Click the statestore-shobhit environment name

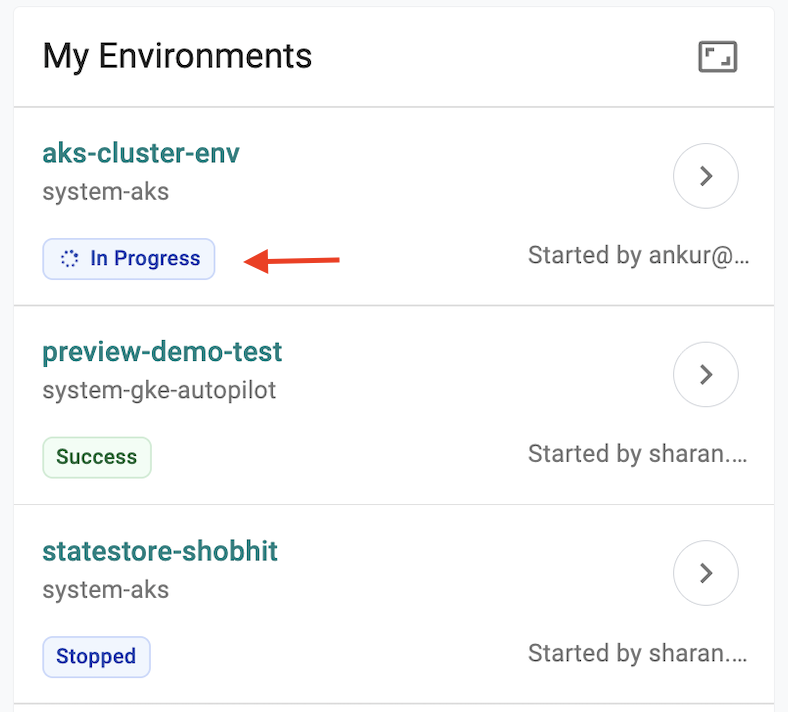click(x=160, y=551)
